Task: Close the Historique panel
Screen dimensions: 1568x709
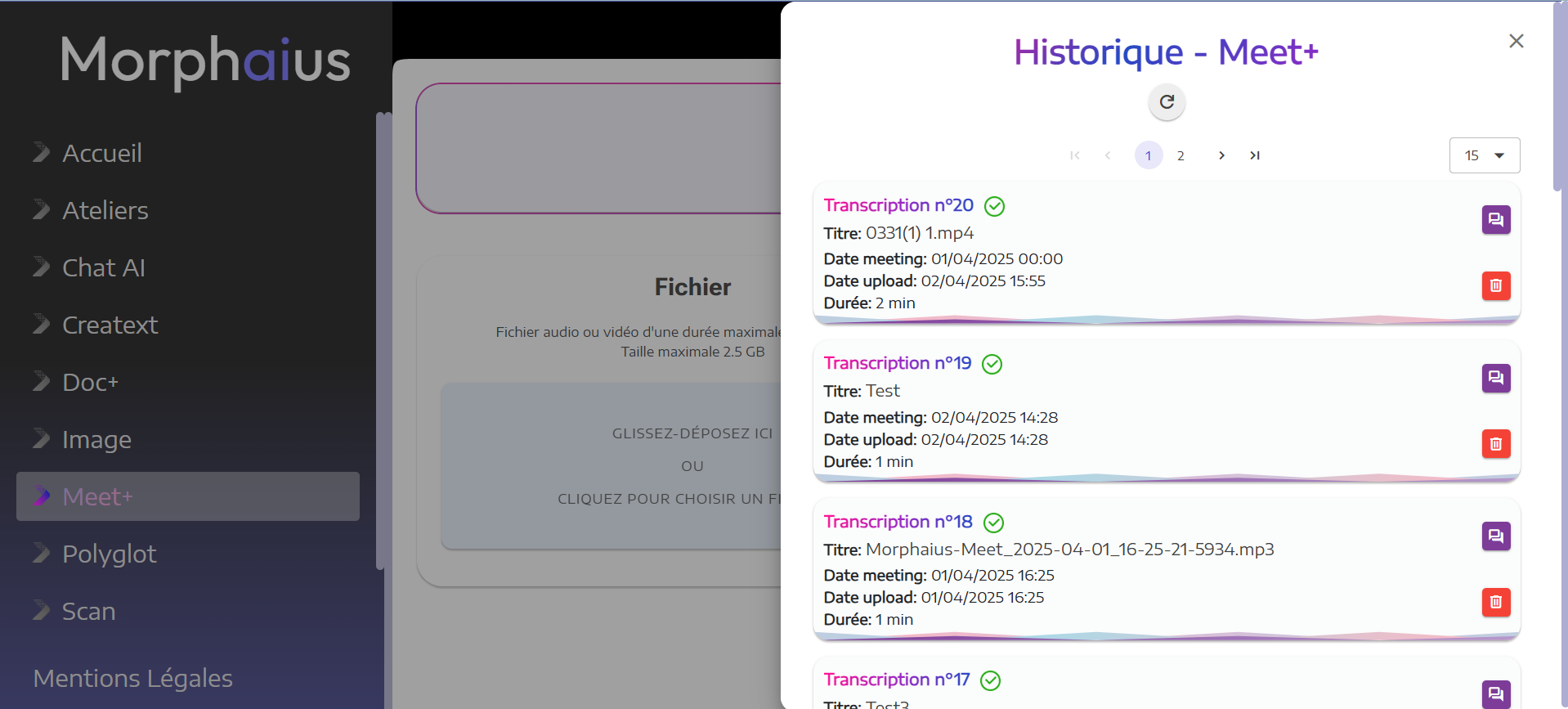Action: (x=1516, y=41)
